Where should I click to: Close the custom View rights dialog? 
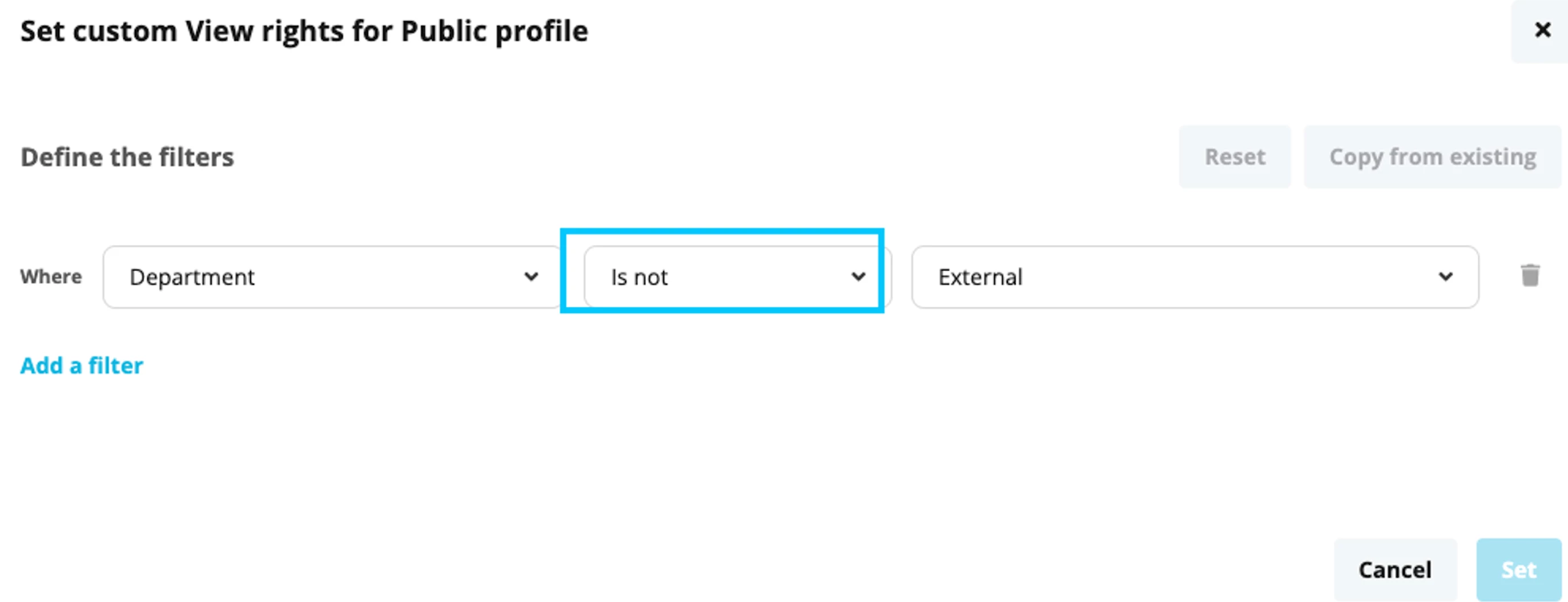1542,29
